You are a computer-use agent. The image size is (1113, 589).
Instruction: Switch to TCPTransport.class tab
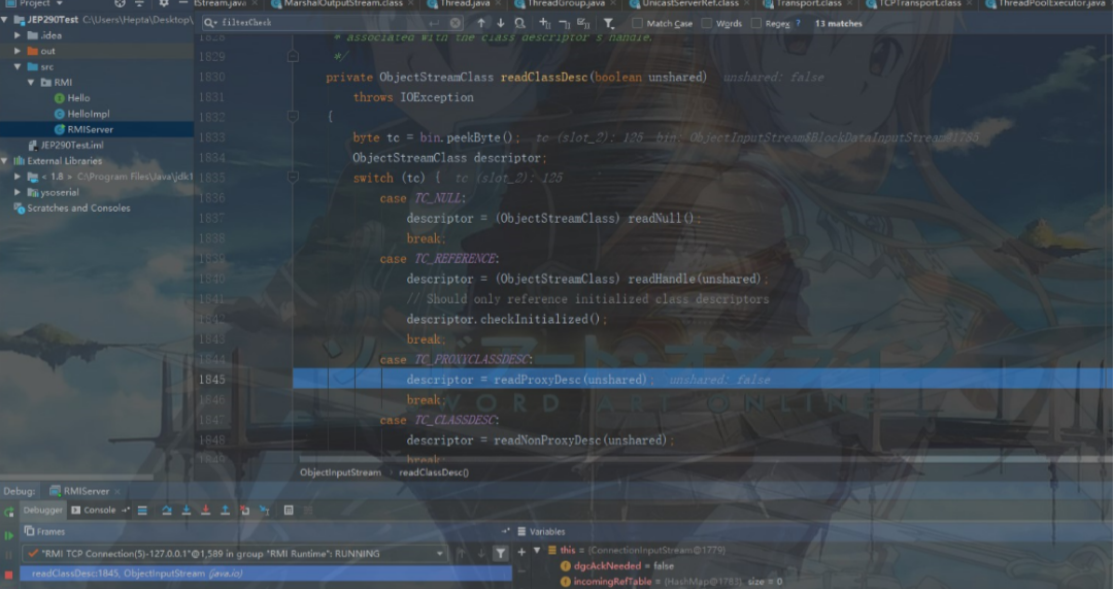point(920,4)
